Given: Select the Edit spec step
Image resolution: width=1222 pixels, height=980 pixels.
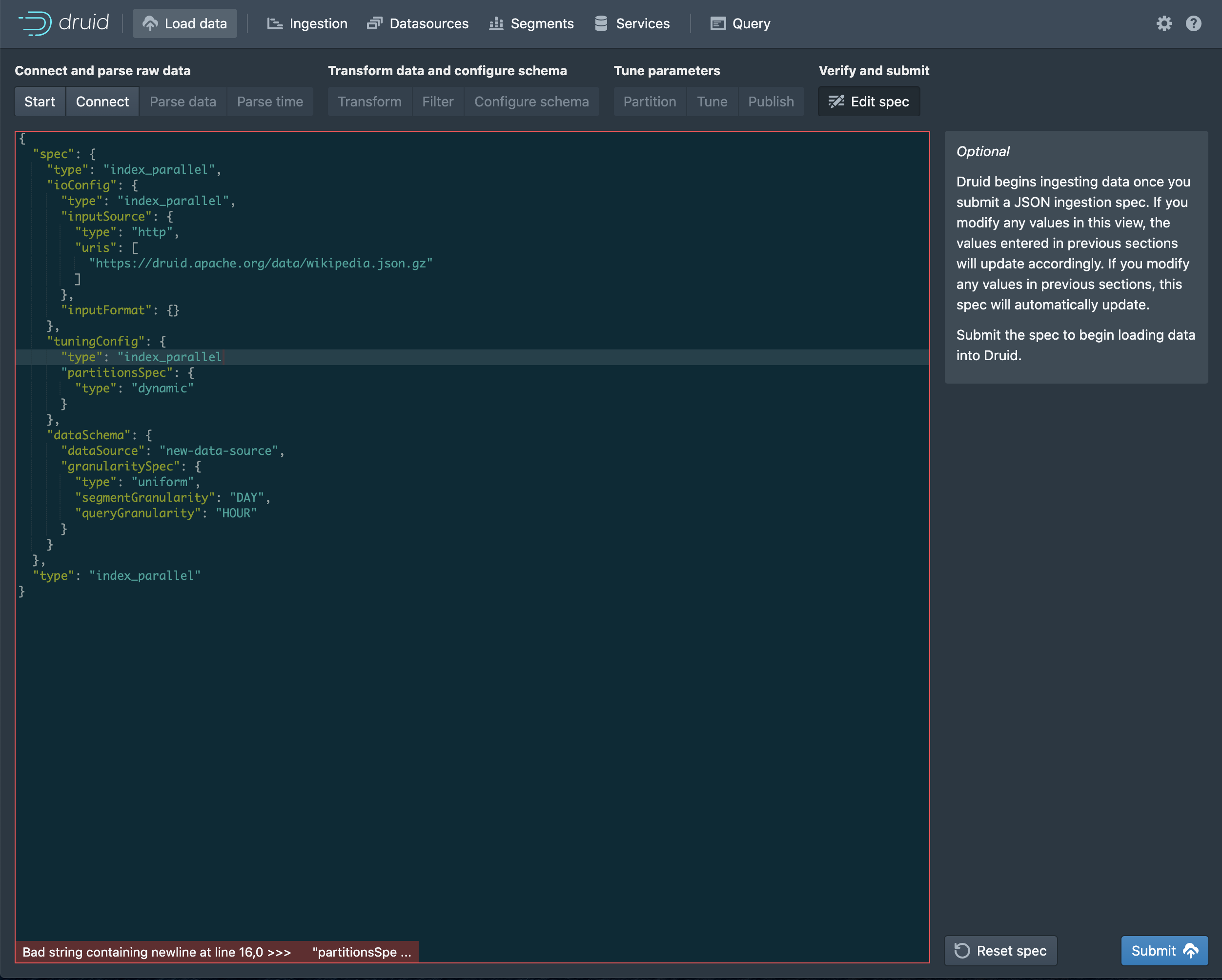Looking at the screenshot, I should click(x=869, y=102).
